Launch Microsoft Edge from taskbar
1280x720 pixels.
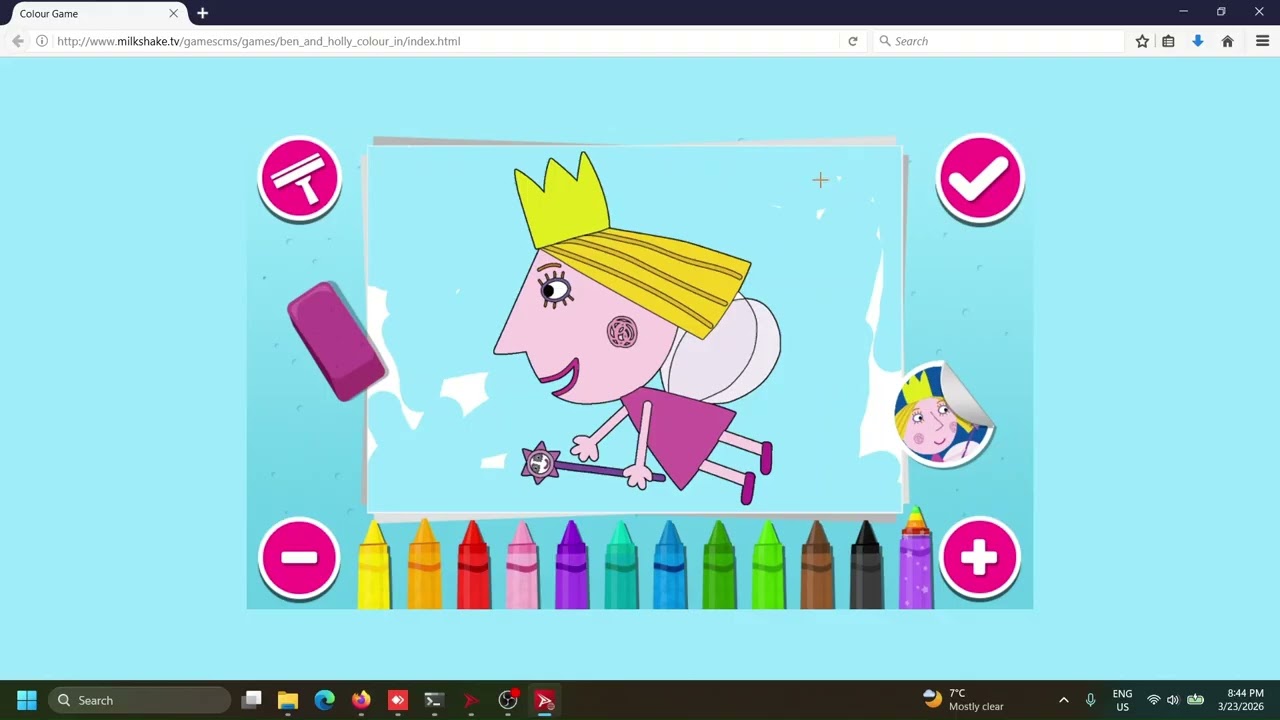click(325, 700)
